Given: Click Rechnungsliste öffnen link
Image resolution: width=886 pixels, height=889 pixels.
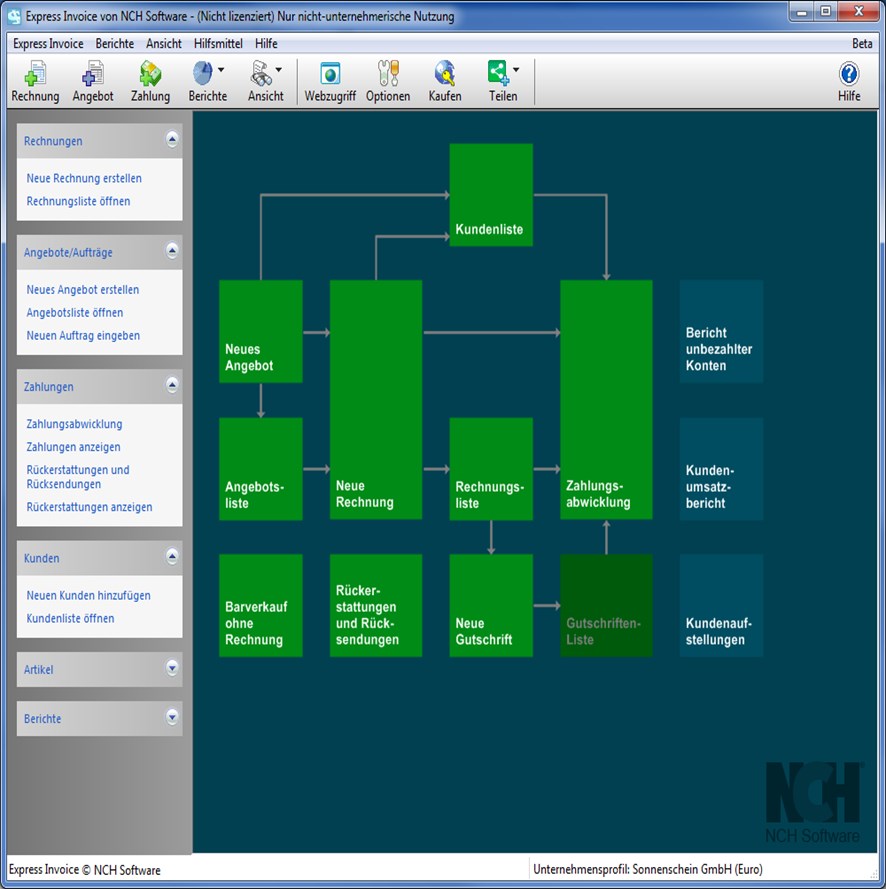Looking at the screenshot, I should tap(78, 201).
